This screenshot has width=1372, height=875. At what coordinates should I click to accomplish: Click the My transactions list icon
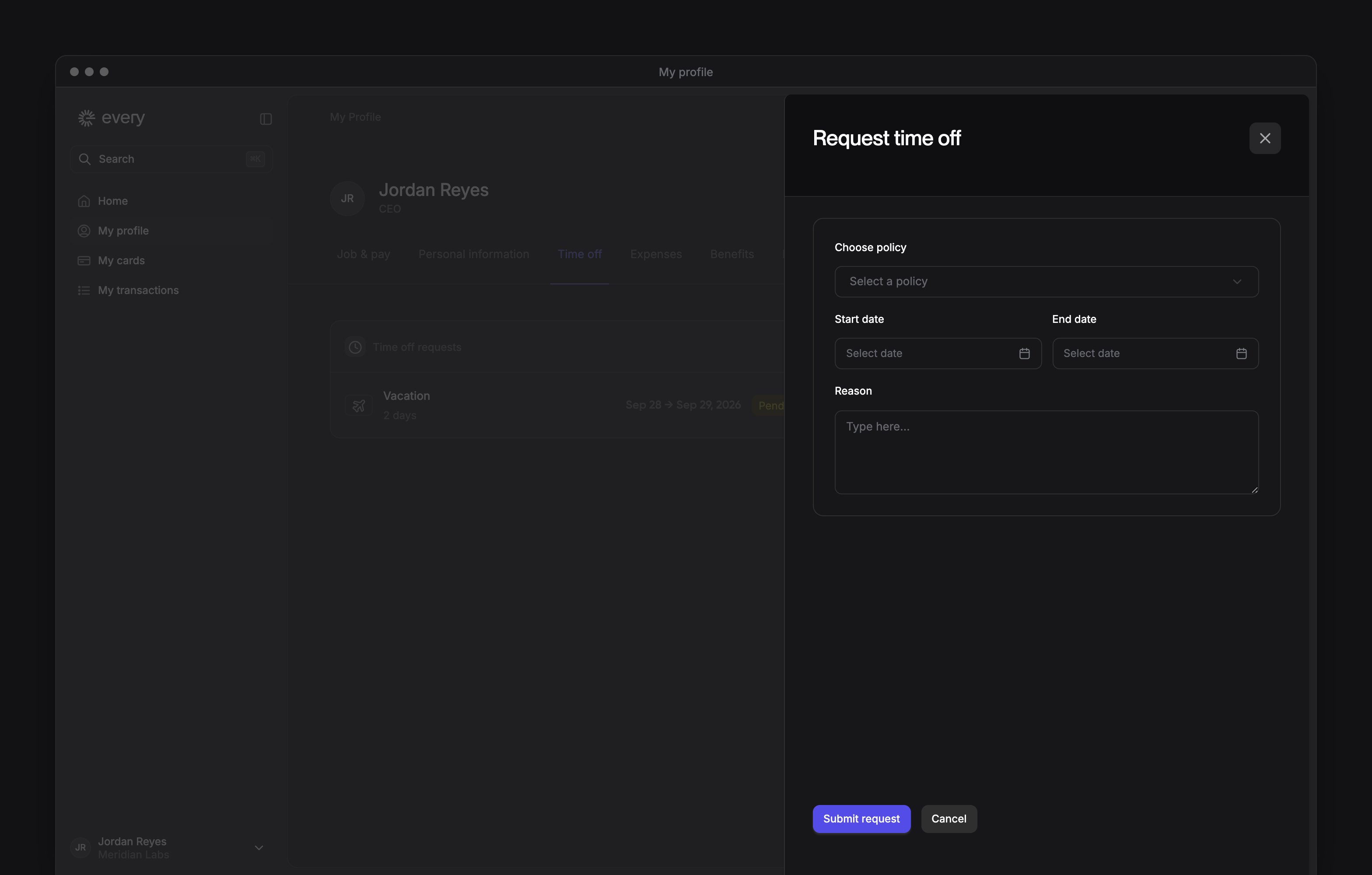(x=84, y=290)
